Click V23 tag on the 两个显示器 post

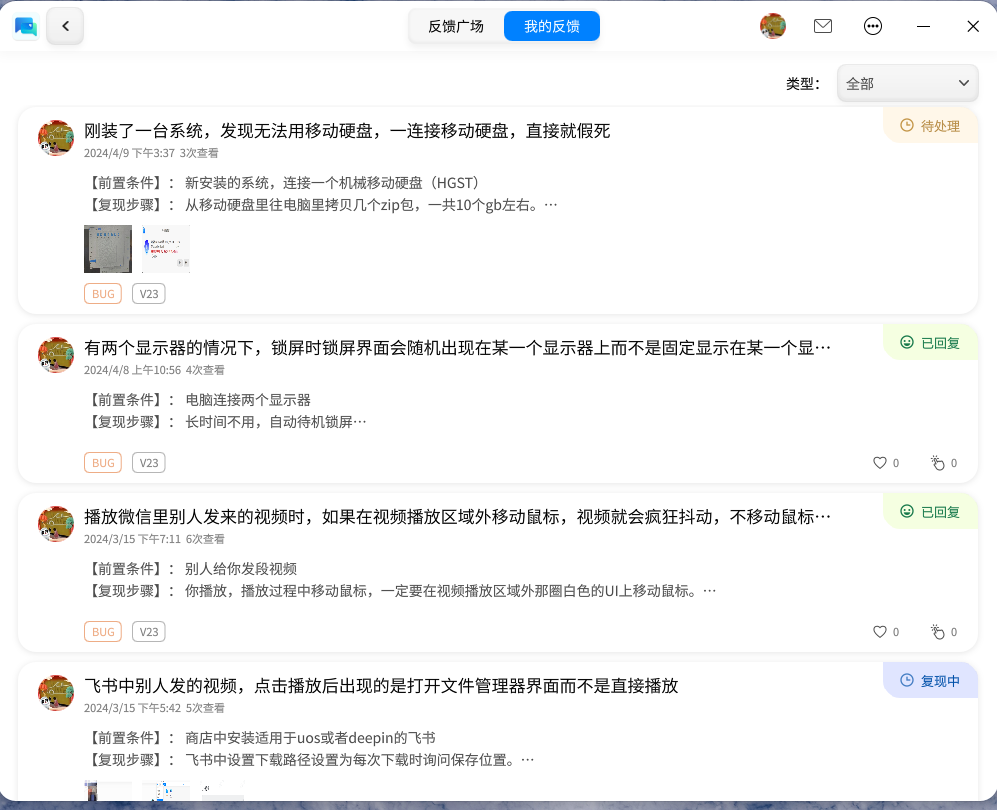point(149,463)
